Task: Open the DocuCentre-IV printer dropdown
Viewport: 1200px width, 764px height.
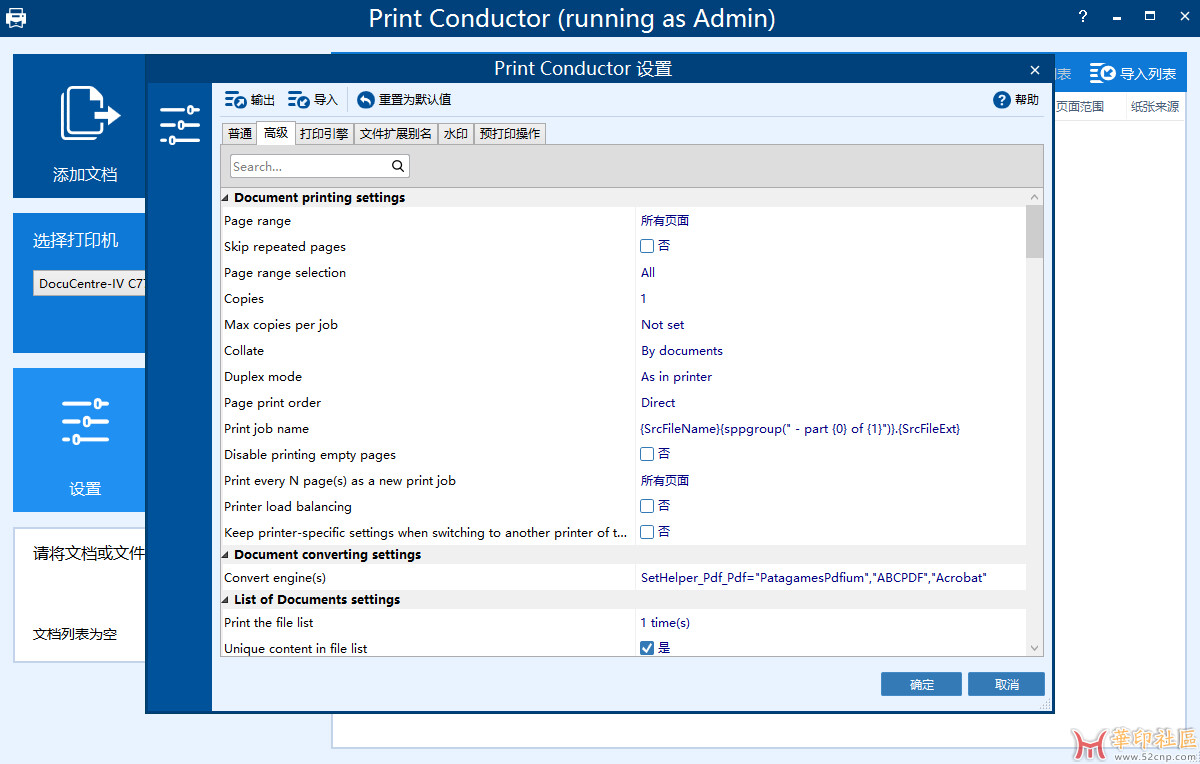Action: pyautogui.click(x=89, y=283)
